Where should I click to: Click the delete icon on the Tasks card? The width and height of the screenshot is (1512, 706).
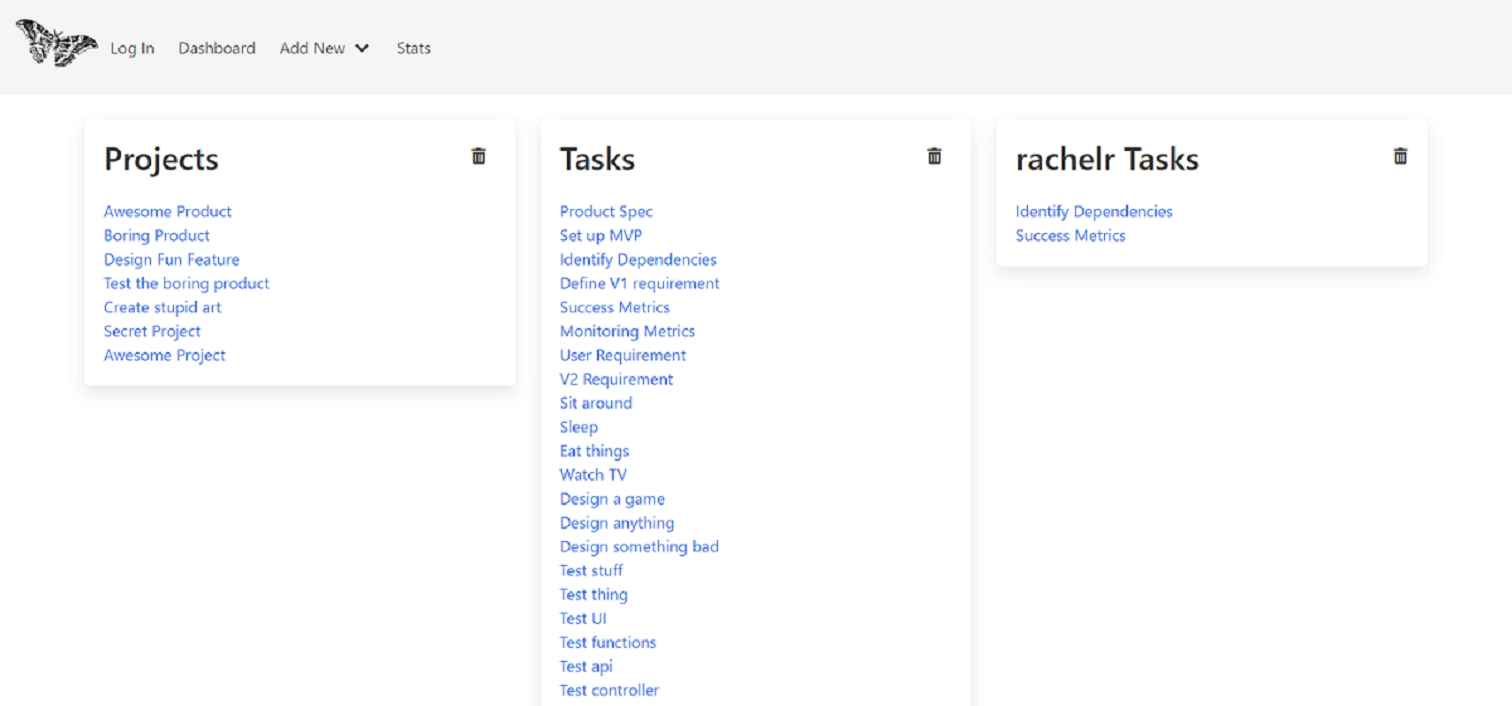click(x=934, y=156)
